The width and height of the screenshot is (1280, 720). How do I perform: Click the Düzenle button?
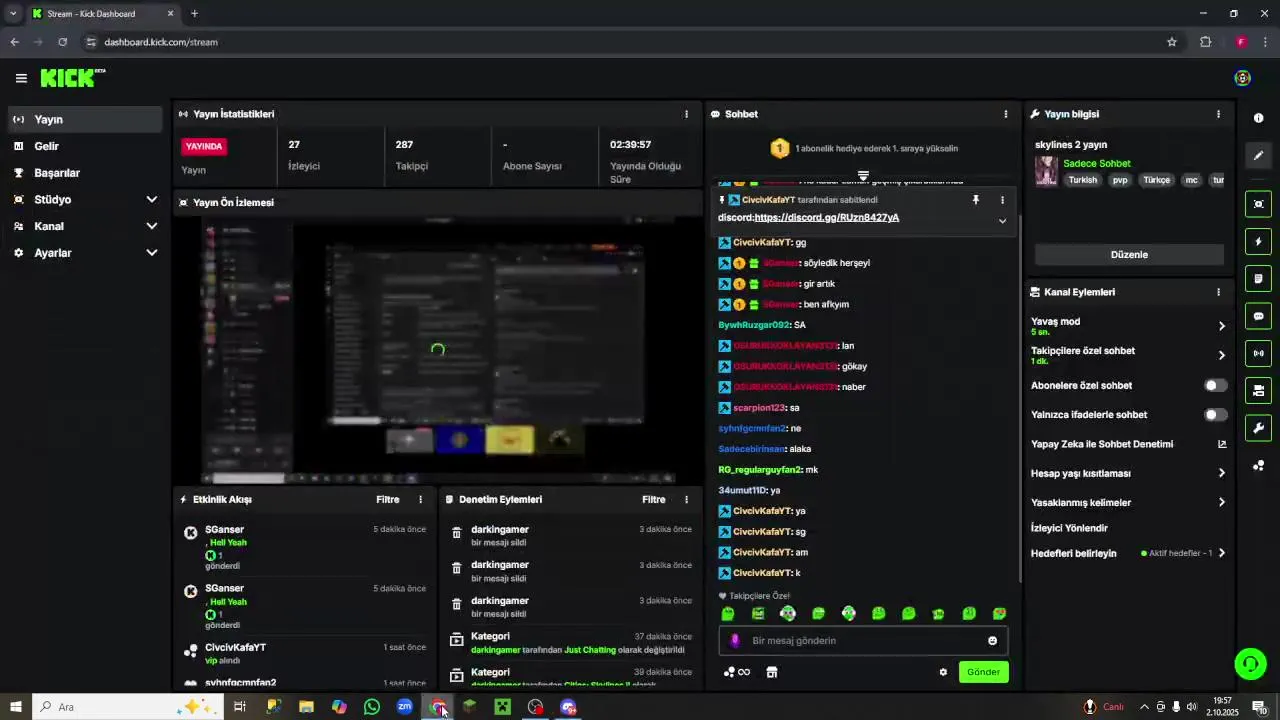click(x=1129, y=254)
